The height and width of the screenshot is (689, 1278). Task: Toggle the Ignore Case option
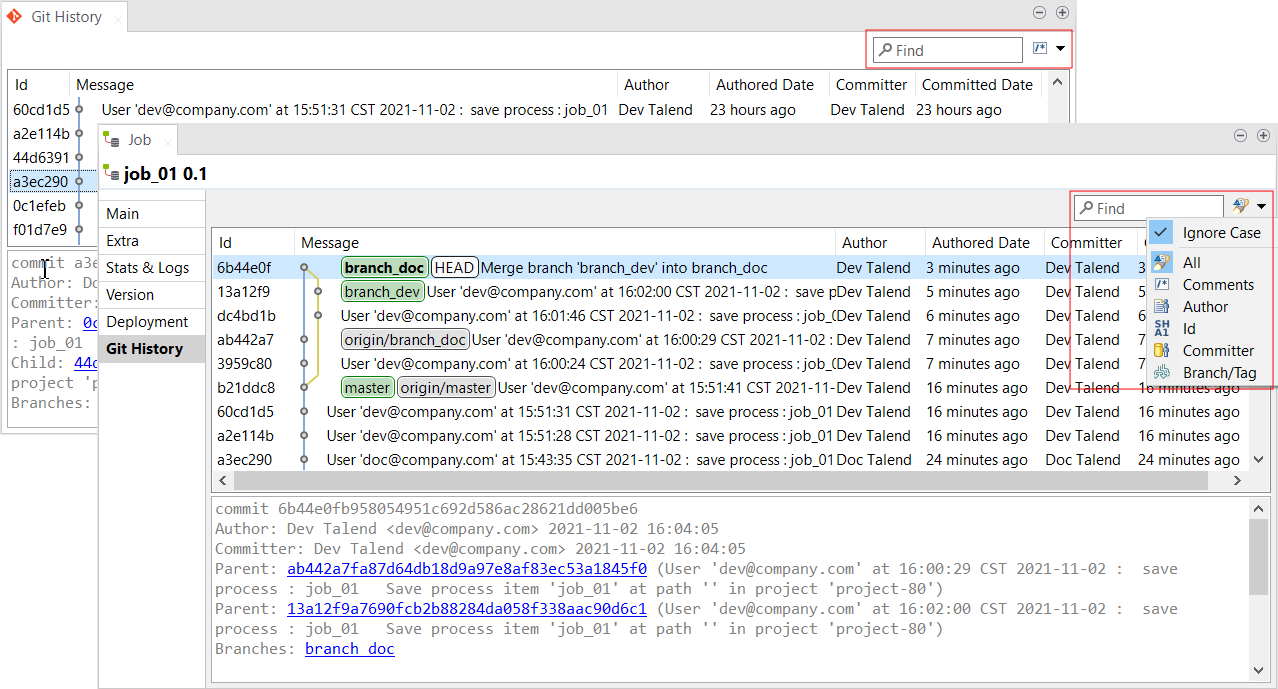[1220, 233]
